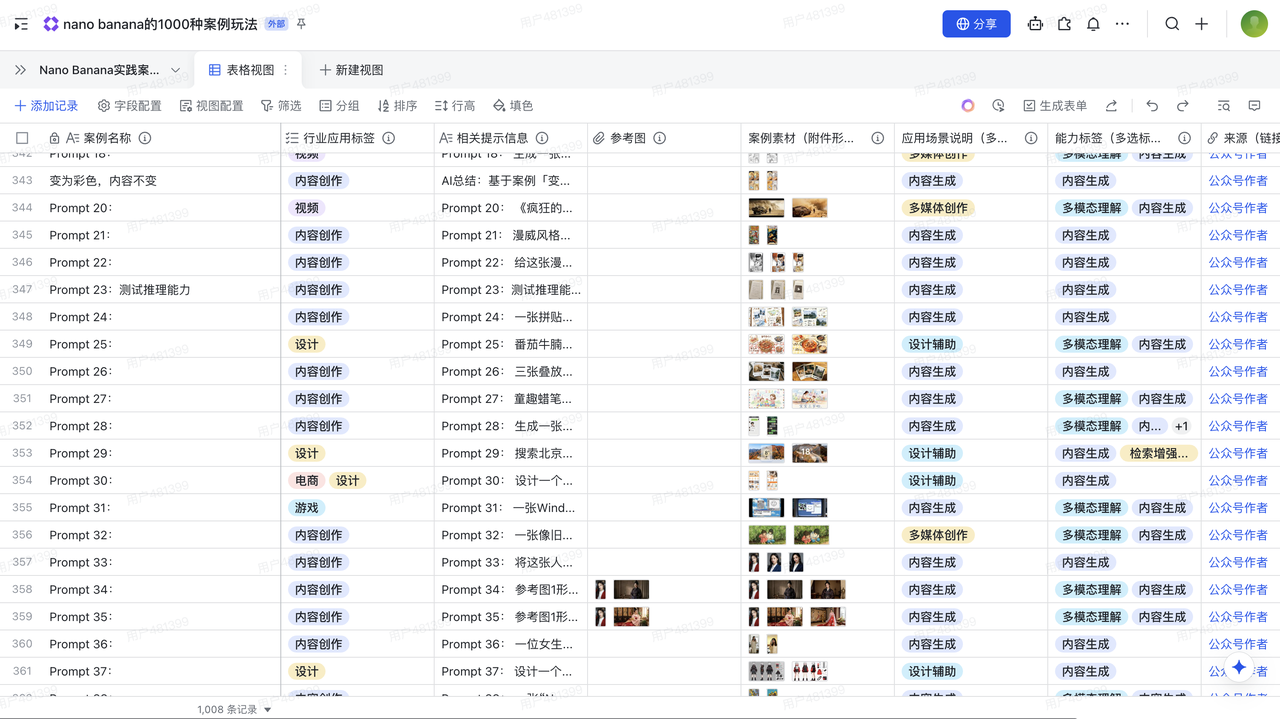This screenshot has width=1280, height=719.
Task: Tick the select-all checkbox in header row
Action: (22, 138)
